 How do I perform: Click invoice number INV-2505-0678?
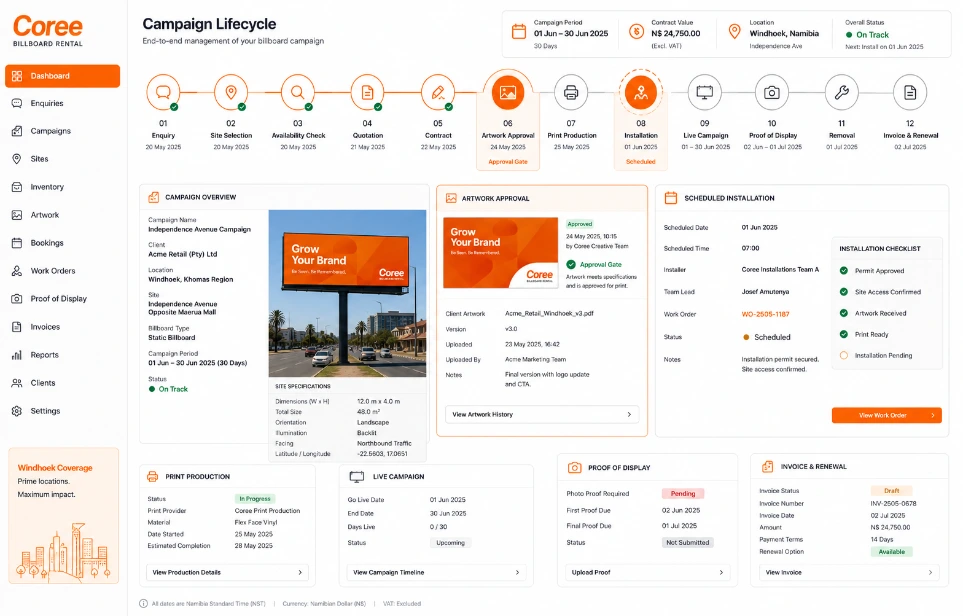click(893, 504)
